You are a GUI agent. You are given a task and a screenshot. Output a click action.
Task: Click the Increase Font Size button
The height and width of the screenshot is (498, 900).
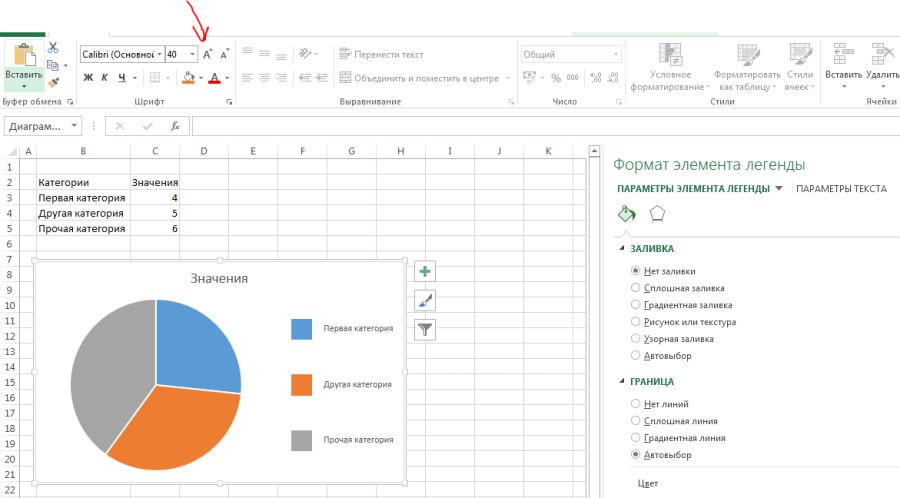[208, 55]
